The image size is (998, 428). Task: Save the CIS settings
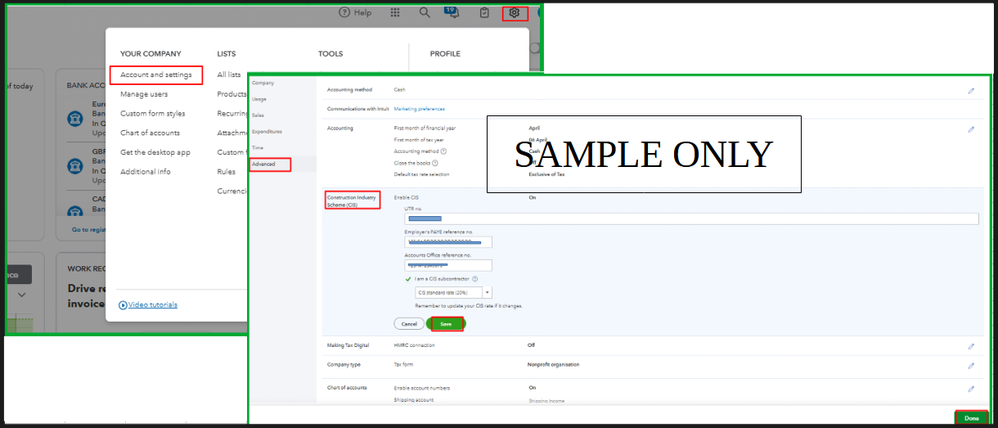(447, 324)
